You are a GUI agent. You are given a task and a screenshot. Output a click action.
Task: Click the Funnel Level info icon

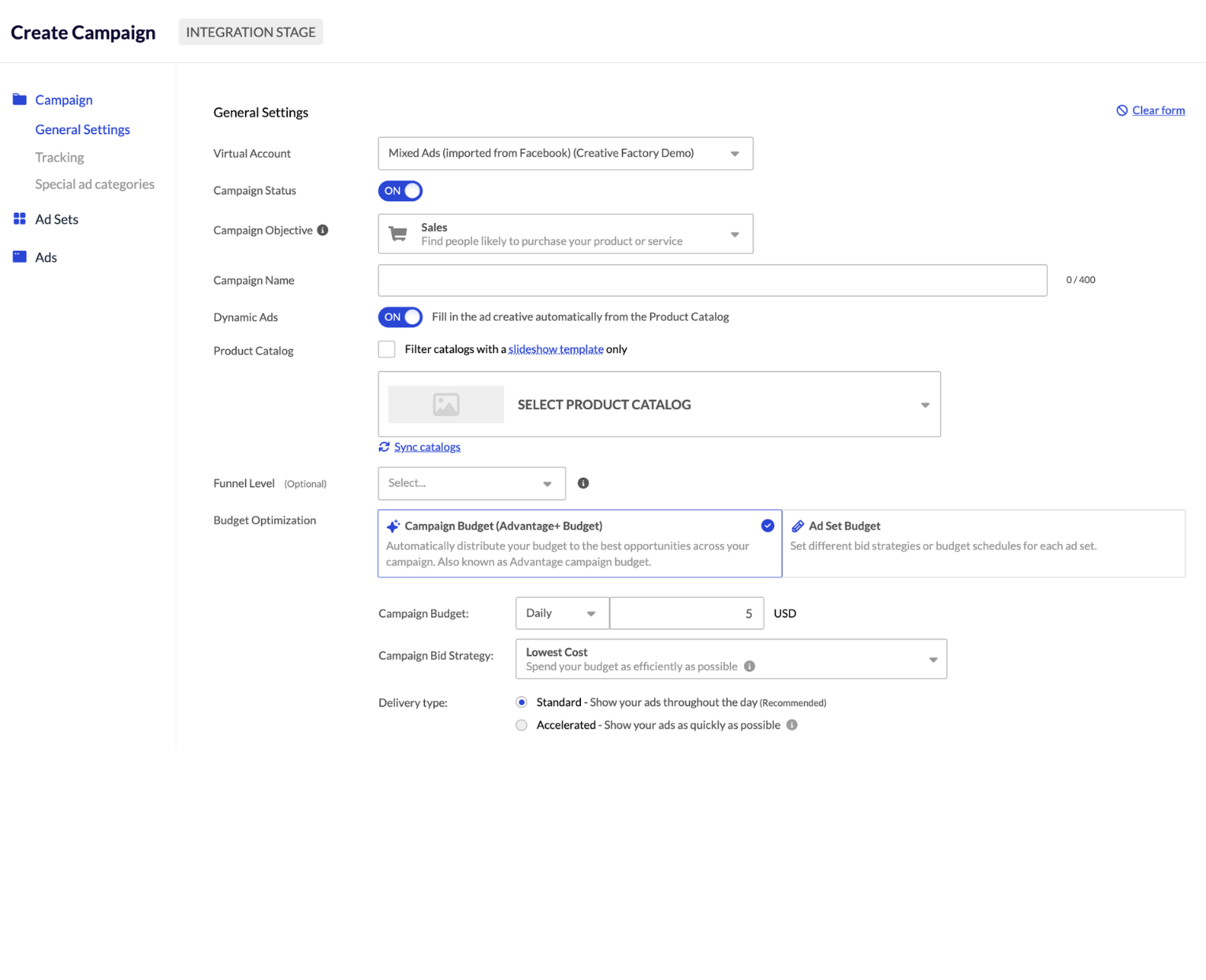coord(583,483)
